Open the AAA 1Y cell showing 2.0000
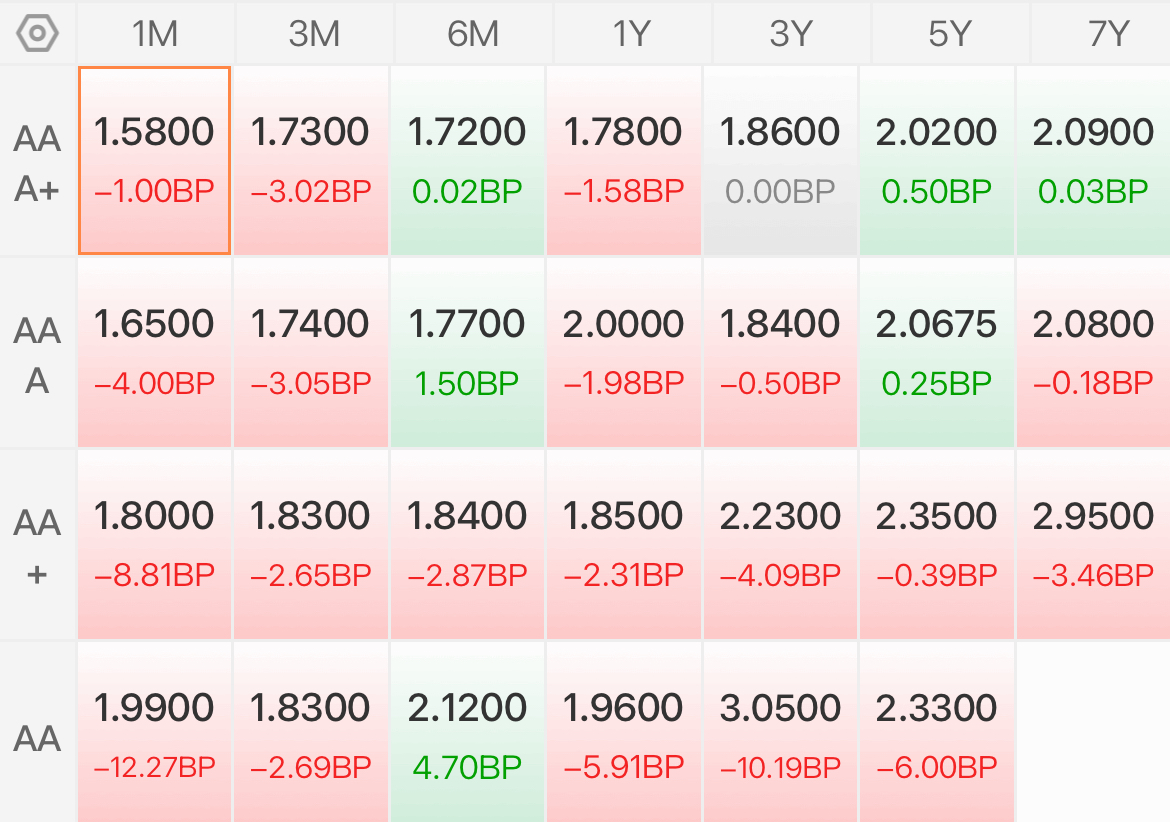 pos(624,352)
